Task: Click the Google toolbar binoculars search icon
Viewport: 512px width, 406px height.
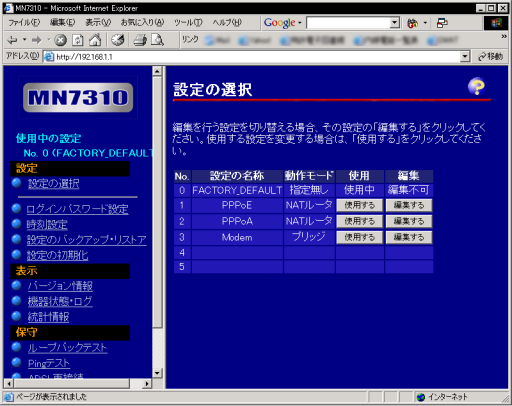Action: click(x=412, y=23)
